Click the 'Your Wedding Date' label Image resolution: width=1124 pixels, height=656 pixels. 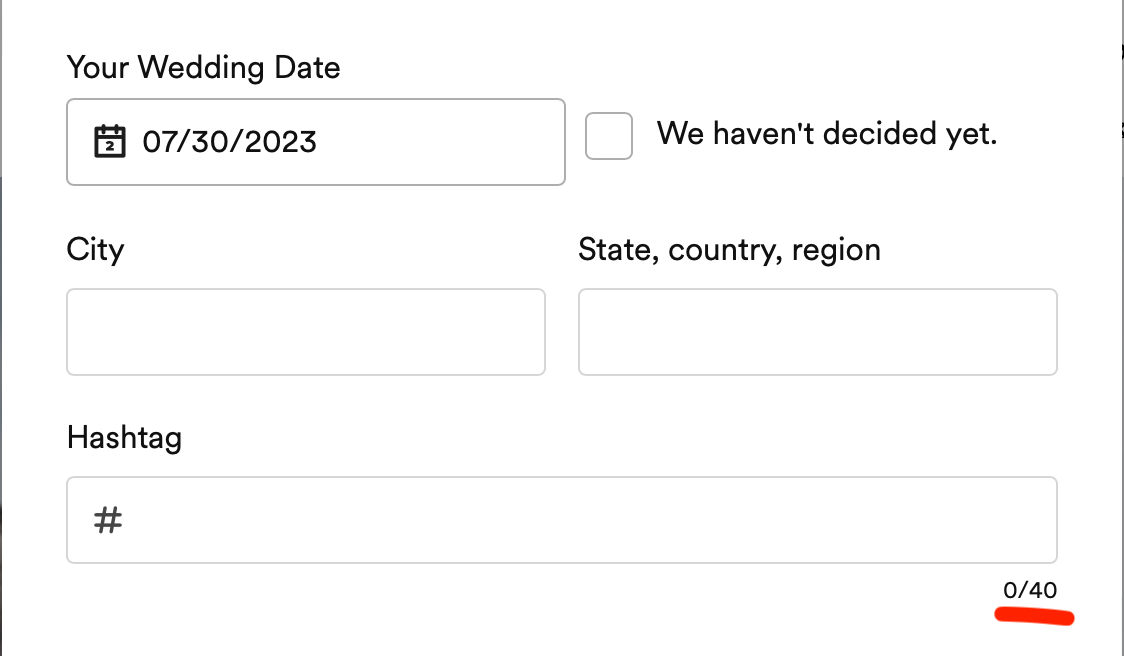pos(203,68)
